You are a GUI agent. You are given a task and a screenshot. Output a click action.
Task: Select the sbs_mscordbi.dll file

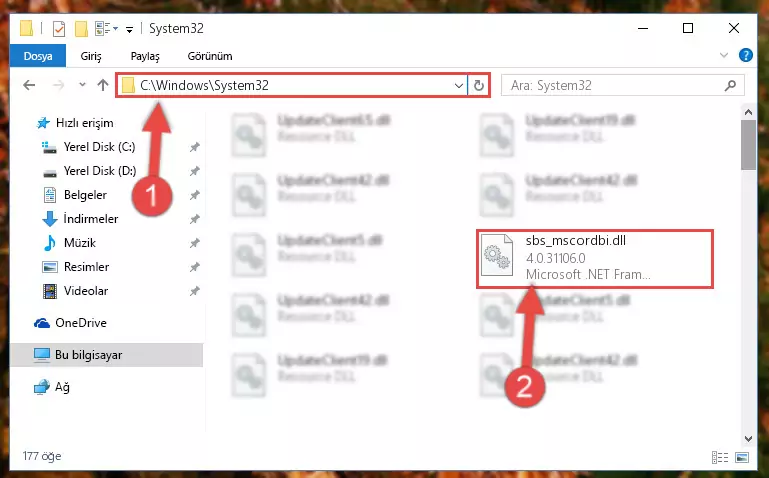coord(594,258)
